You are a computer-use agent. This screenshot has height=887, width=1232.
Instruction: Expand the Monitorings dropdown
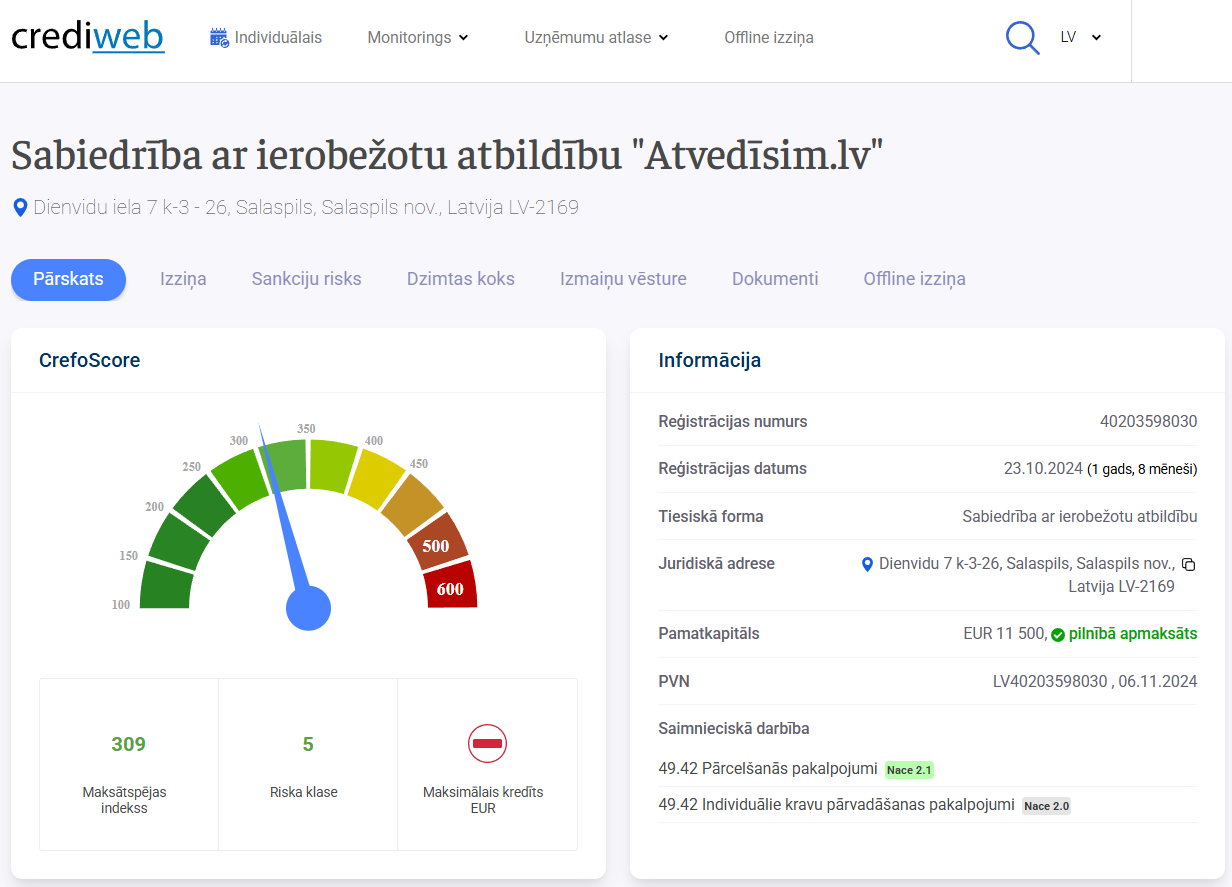pyautogui.click(x=418, y=38)
